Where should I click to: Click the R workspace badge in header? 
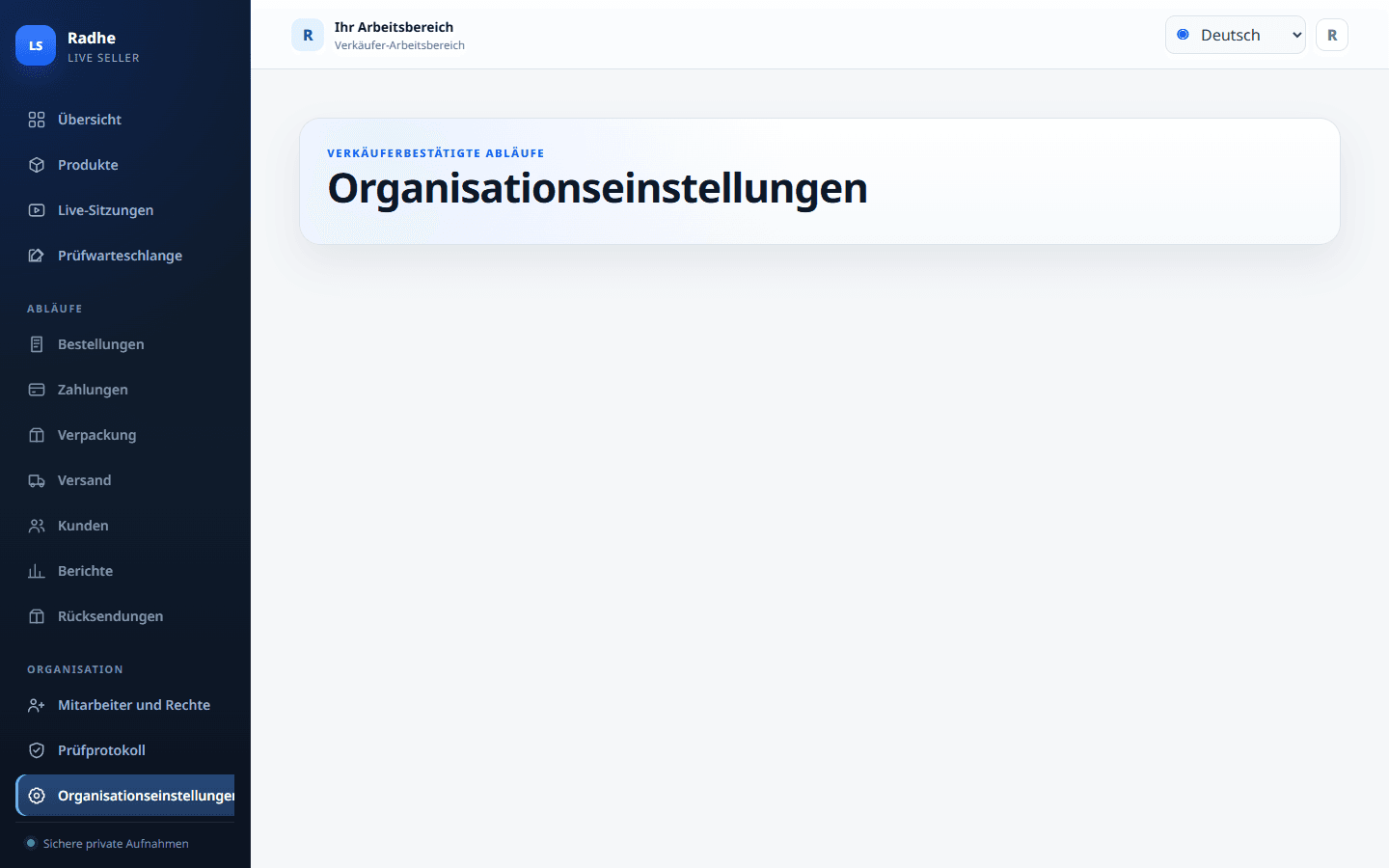(308, 35)
